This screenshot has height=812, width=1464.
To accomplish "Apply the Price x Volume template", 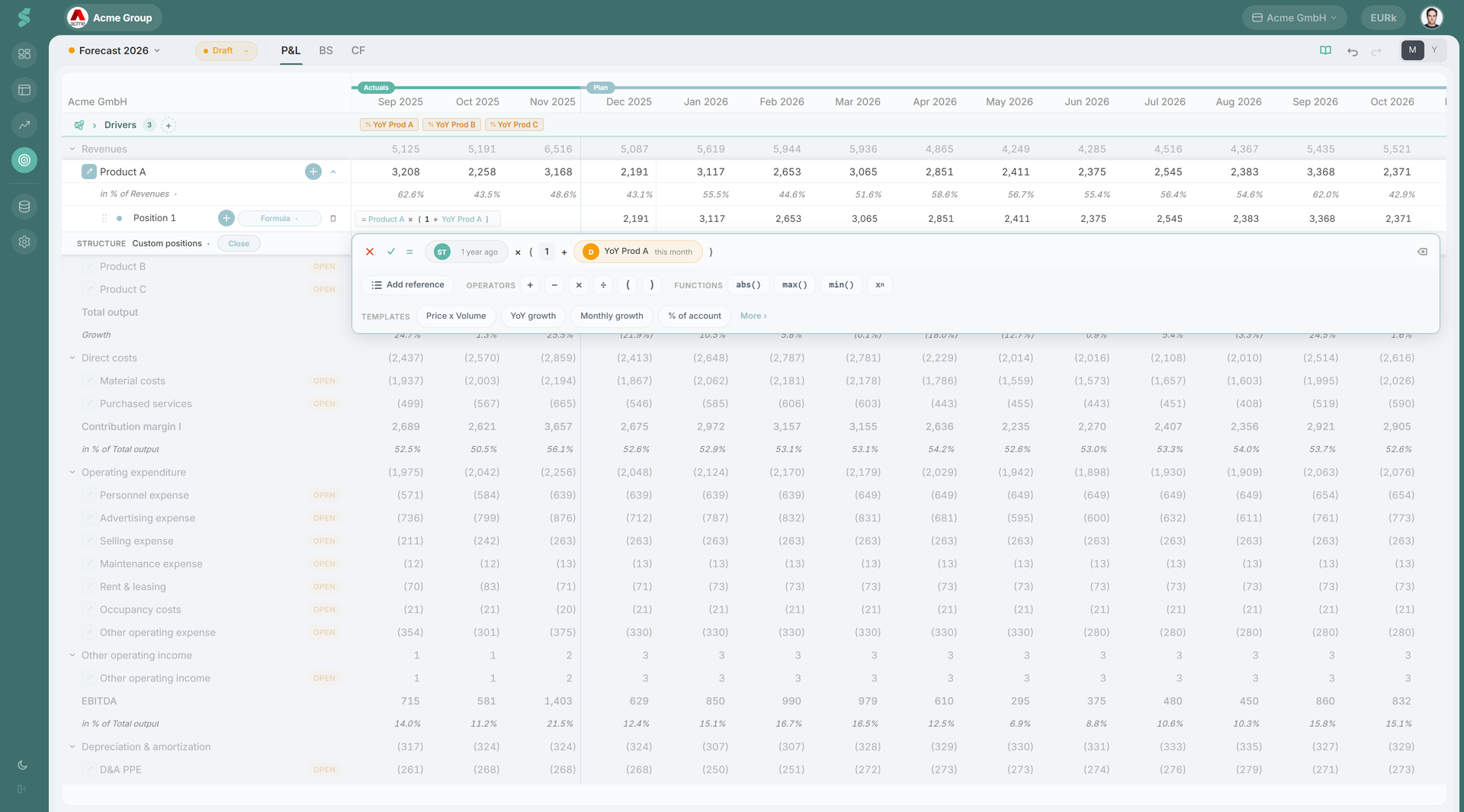I will click(456, 316).
